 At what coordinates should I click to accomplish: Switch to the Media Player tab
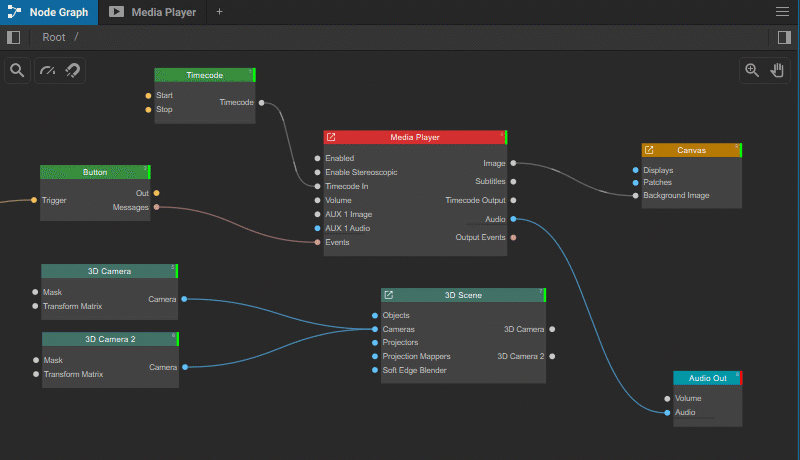[153, 12]
